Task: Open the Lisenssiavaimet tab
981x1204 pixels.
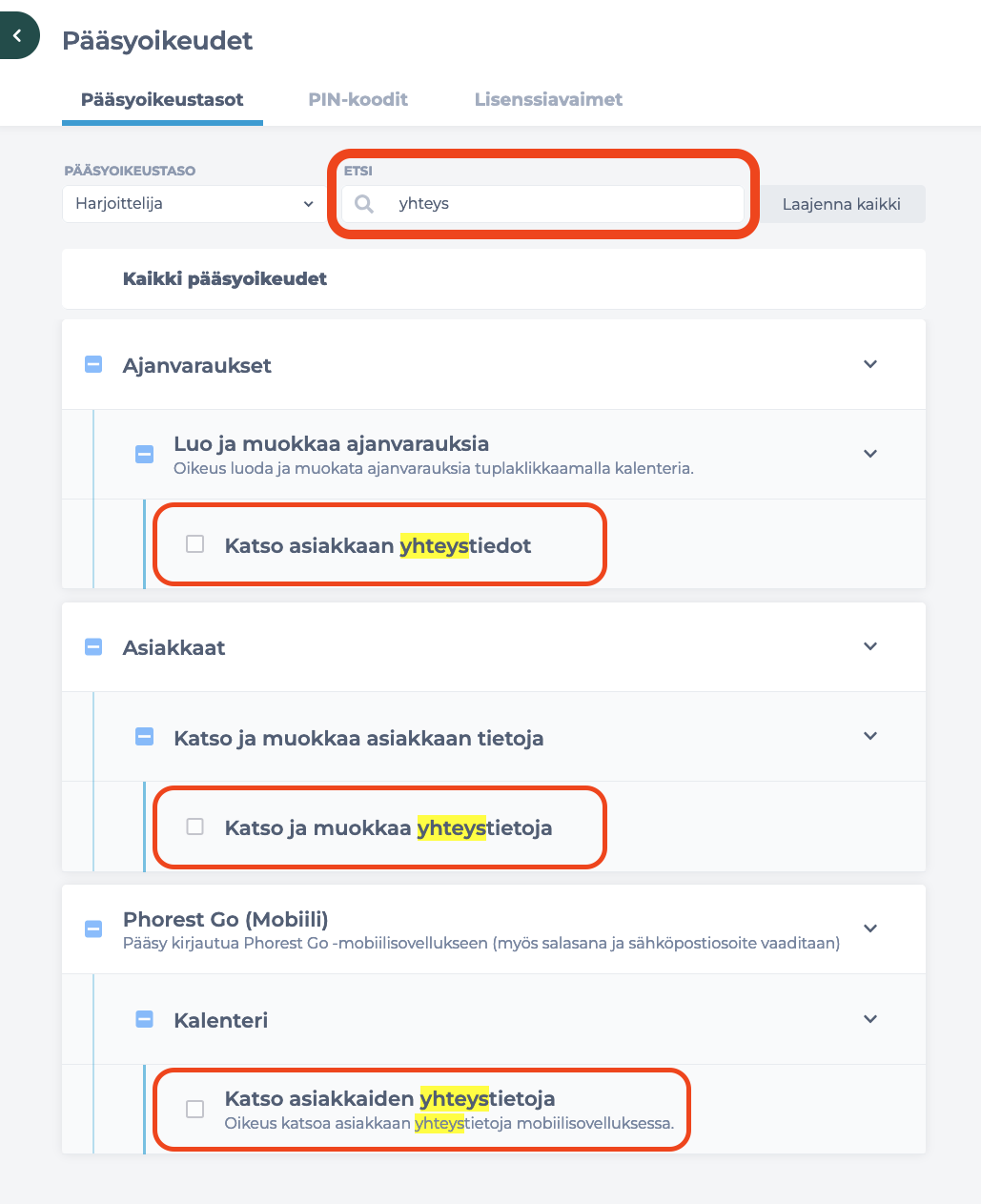Action: click(548, 99)
